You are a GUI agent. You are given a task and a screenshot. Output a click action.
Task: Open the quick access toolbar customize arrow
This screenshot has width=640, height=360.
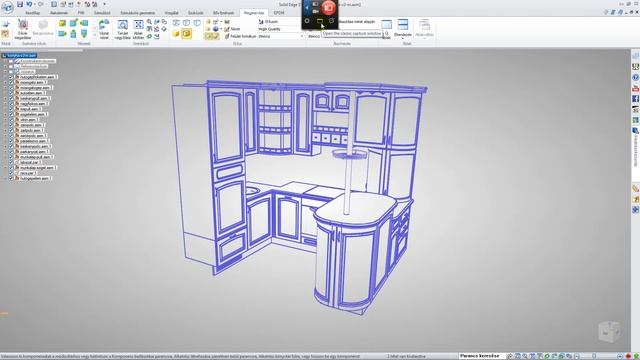click(x=104, y=4)
